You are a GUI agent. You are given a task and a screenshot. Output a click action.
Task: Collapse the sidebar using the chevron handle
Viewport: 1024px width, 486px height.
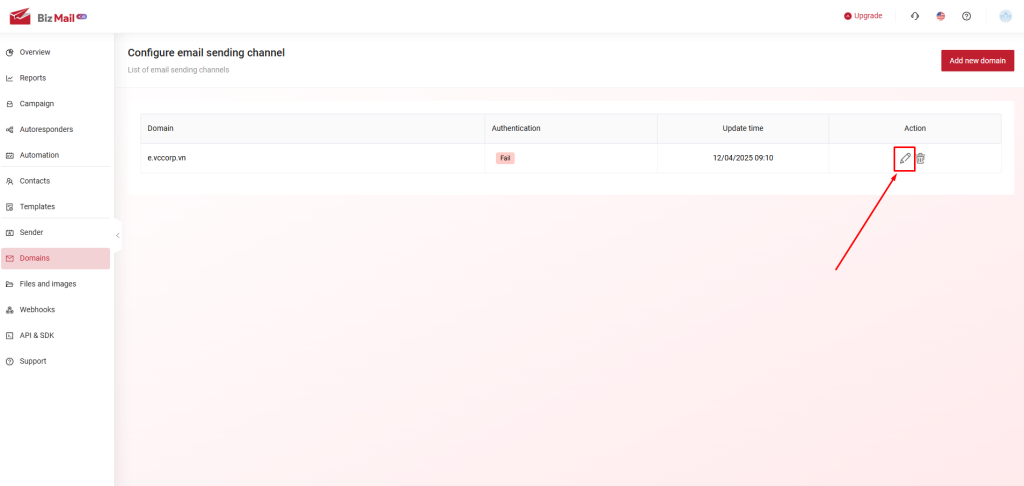pyautogui.click(x=117, y=235)
